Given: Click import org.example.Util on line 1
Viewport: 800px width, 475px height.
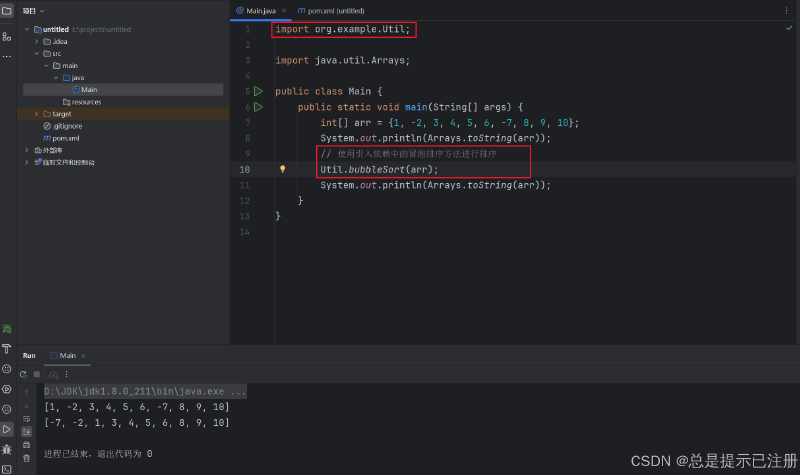Looking at the screenshot, I should [x=342, y=30].
